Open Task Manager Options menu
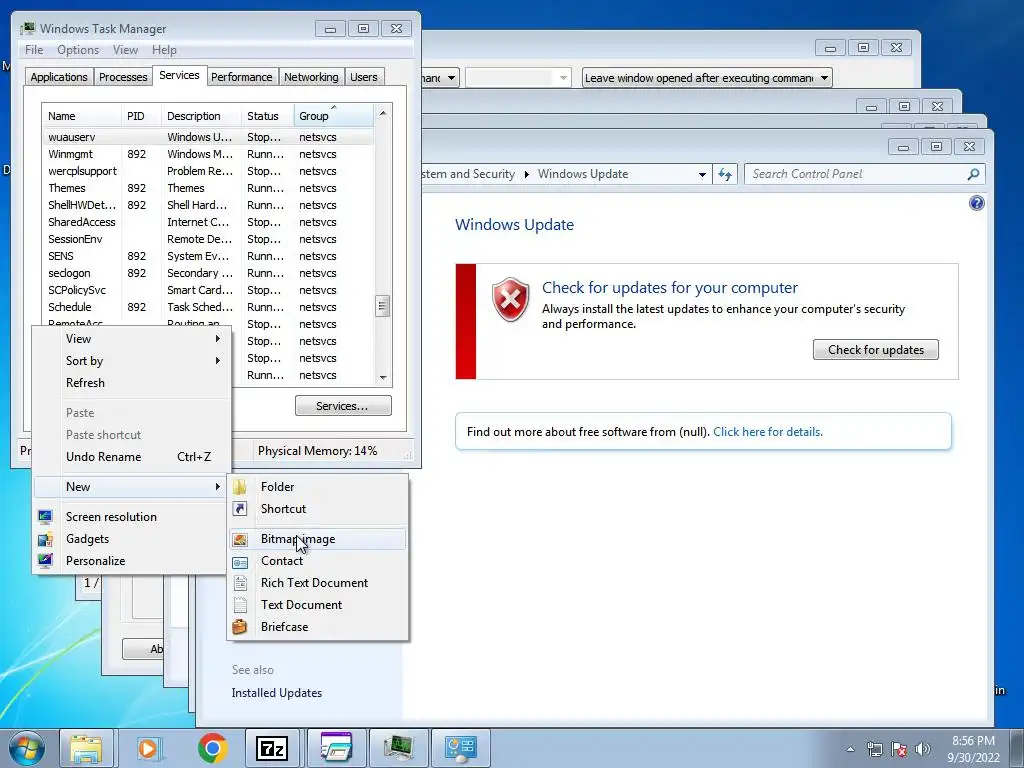Viewport: 1024px width, 768px height. (x=78, y=50)
